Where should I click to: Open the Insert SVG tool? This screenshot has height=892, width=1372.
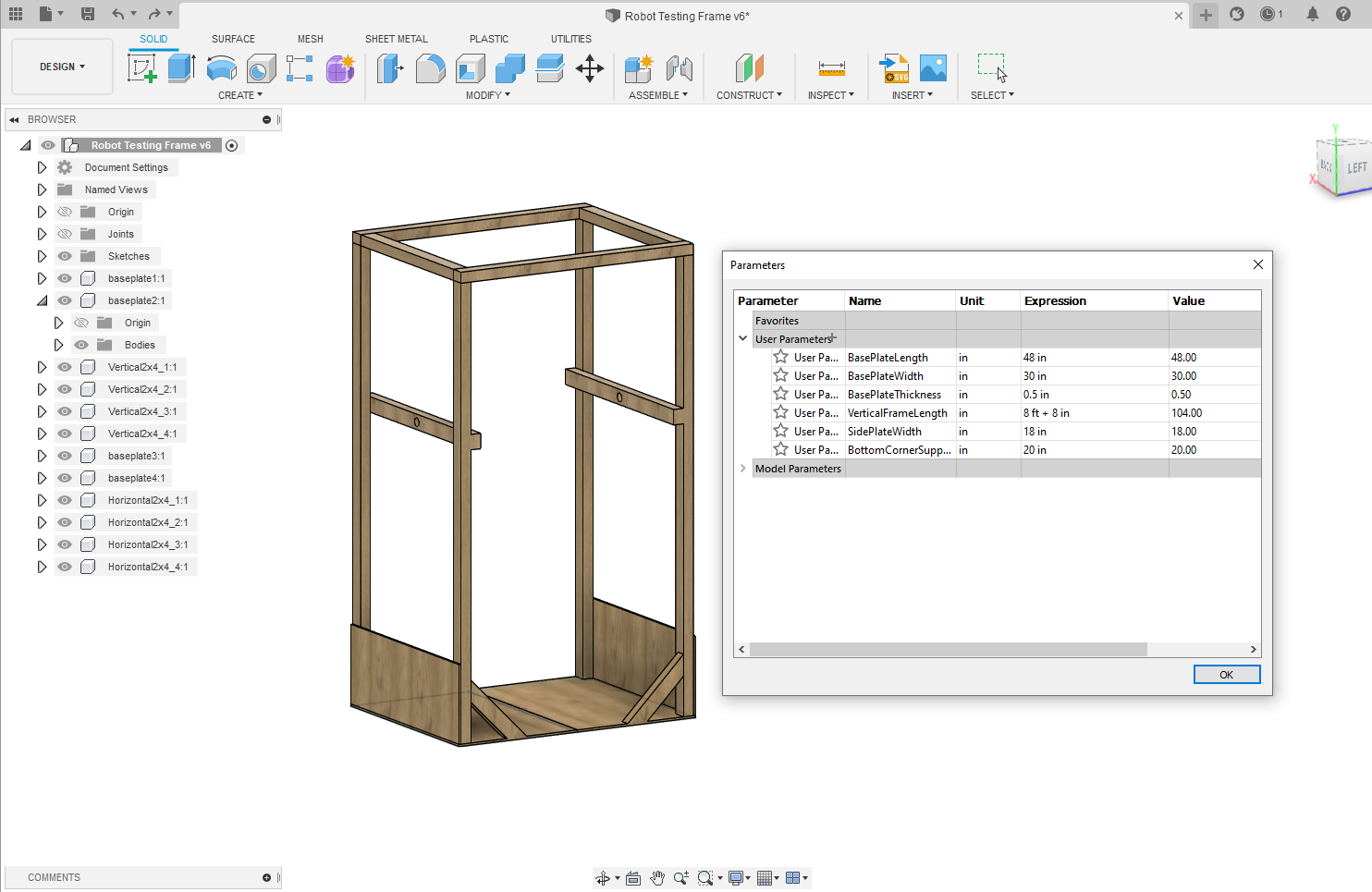[x=894, y=68]
